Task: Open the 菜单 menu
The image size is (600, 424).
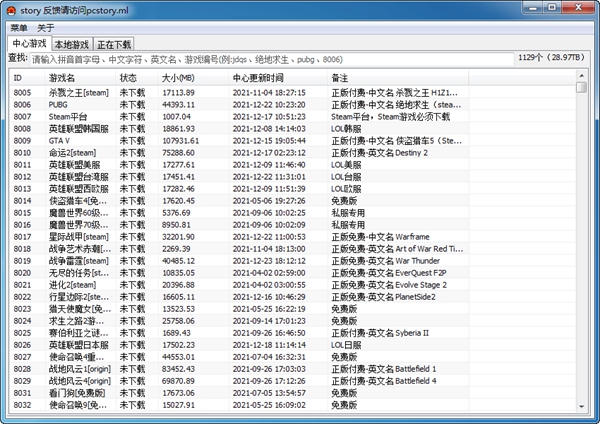Action: [x=19, y=28]
